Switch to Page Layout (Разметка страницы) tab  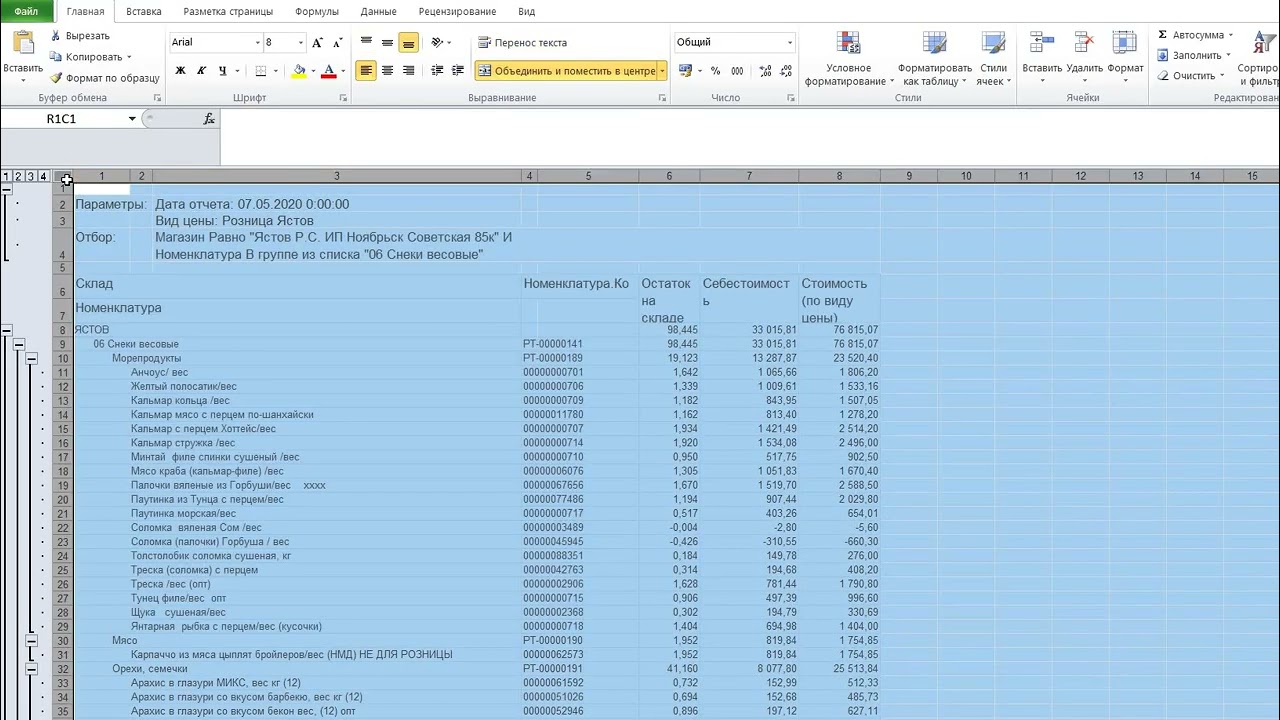(228, 11)
